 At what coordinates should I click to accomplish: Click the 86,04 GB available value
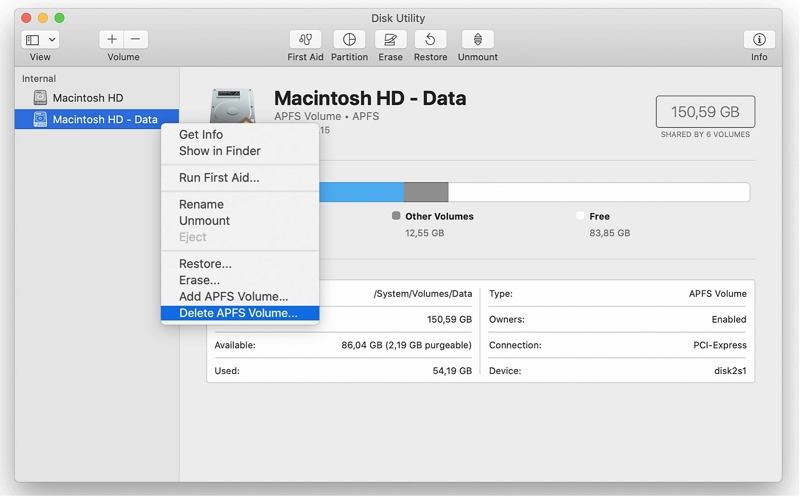click(x=407, y=345)
